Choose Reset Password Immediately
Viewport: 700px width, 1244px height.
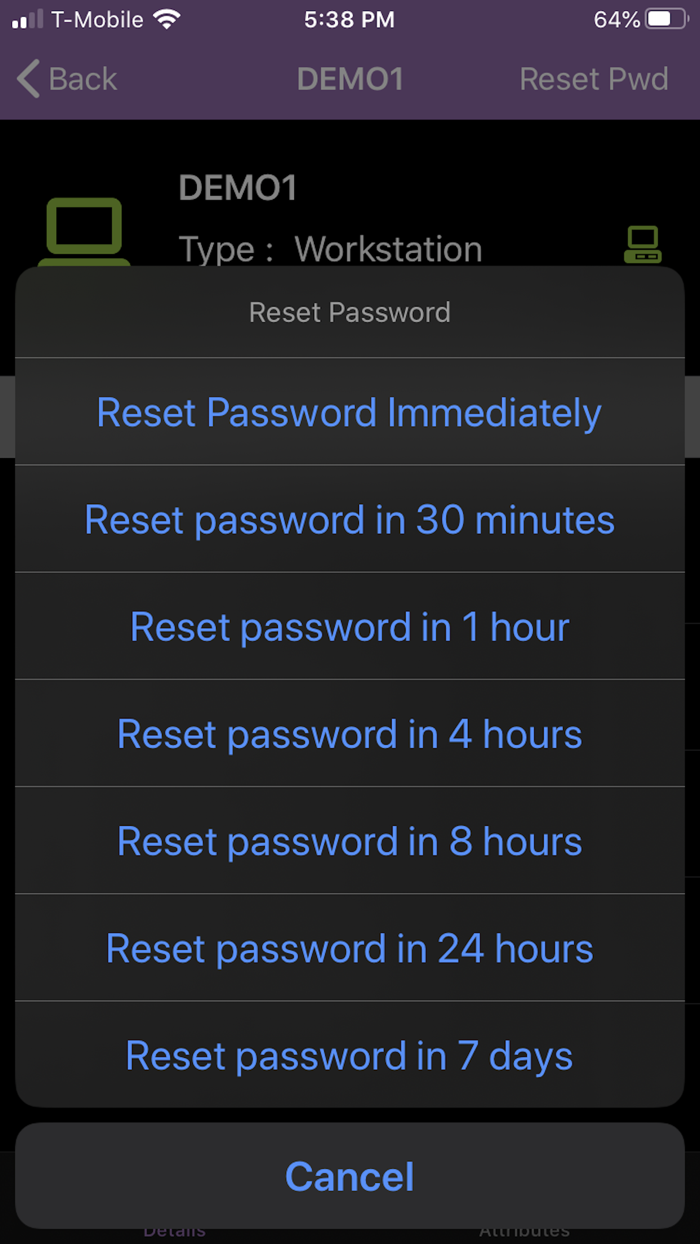click(349, 412)
